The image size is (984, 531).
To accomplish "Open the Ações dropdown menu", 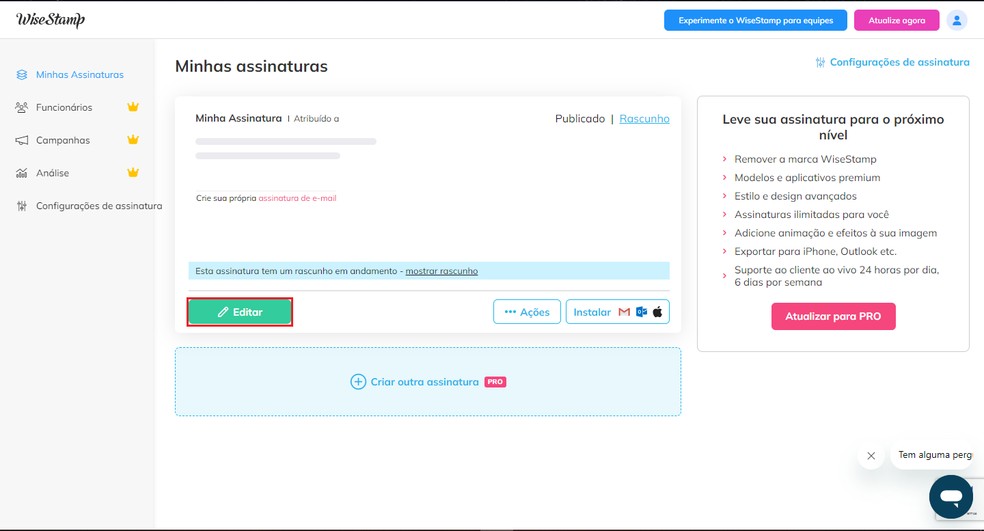I will [x=527, y=312].
